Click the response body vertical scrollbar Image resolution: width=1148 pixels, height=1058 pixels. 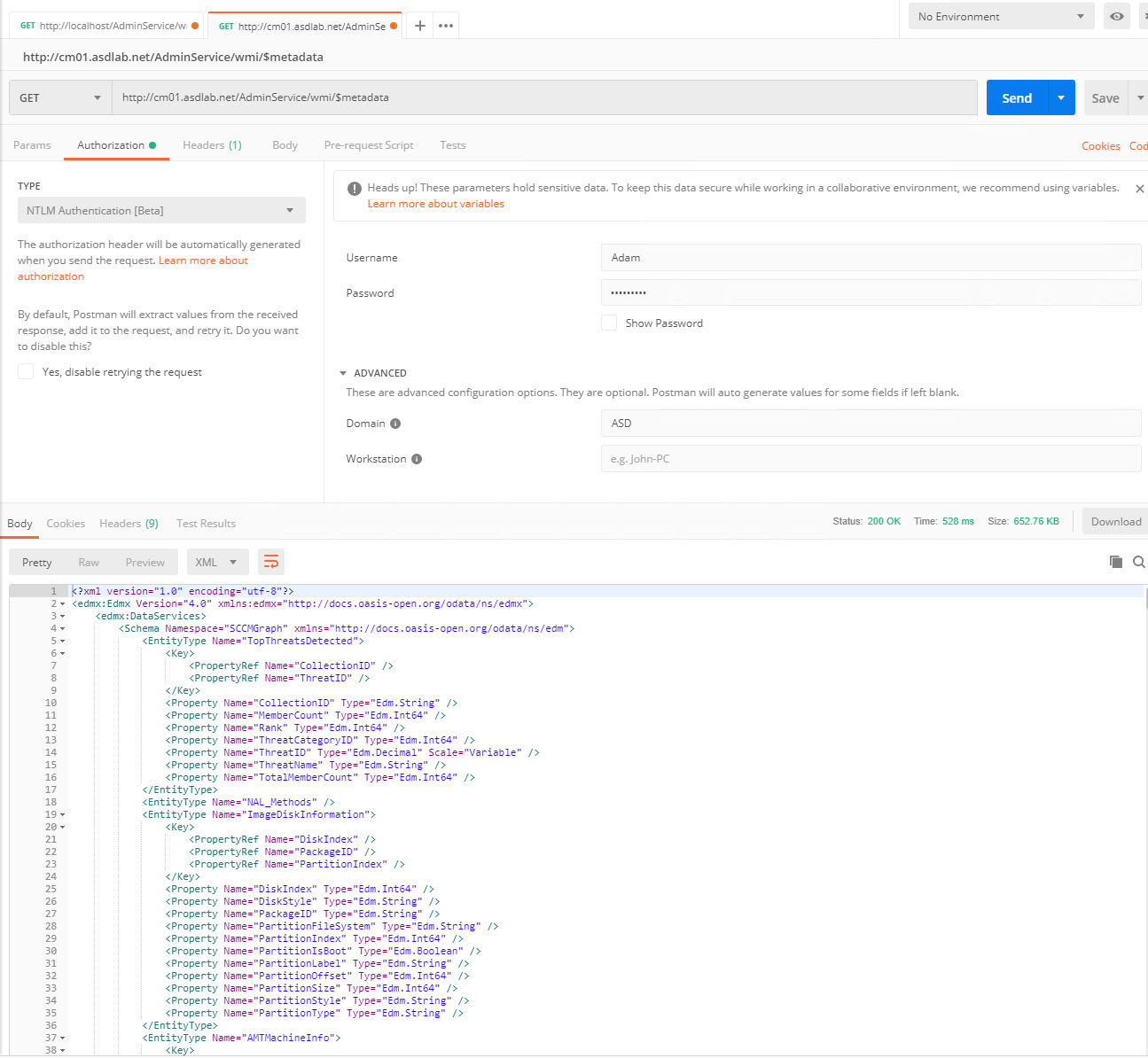[1145, 599]
